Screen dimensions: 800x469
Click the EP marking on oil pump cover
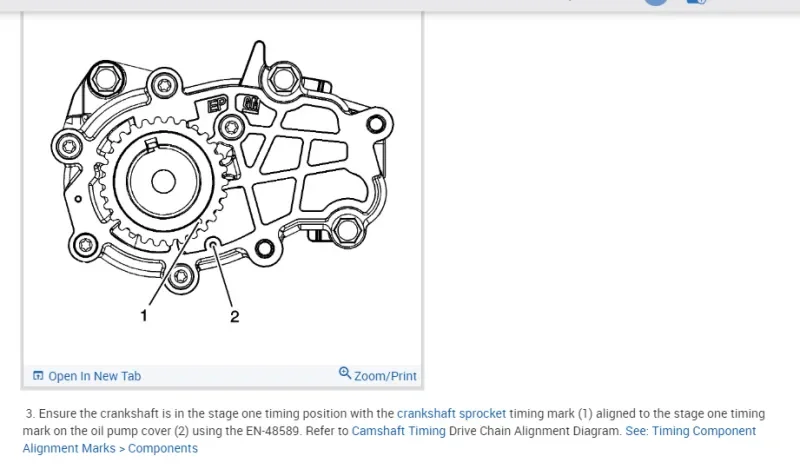pos(217,105)
